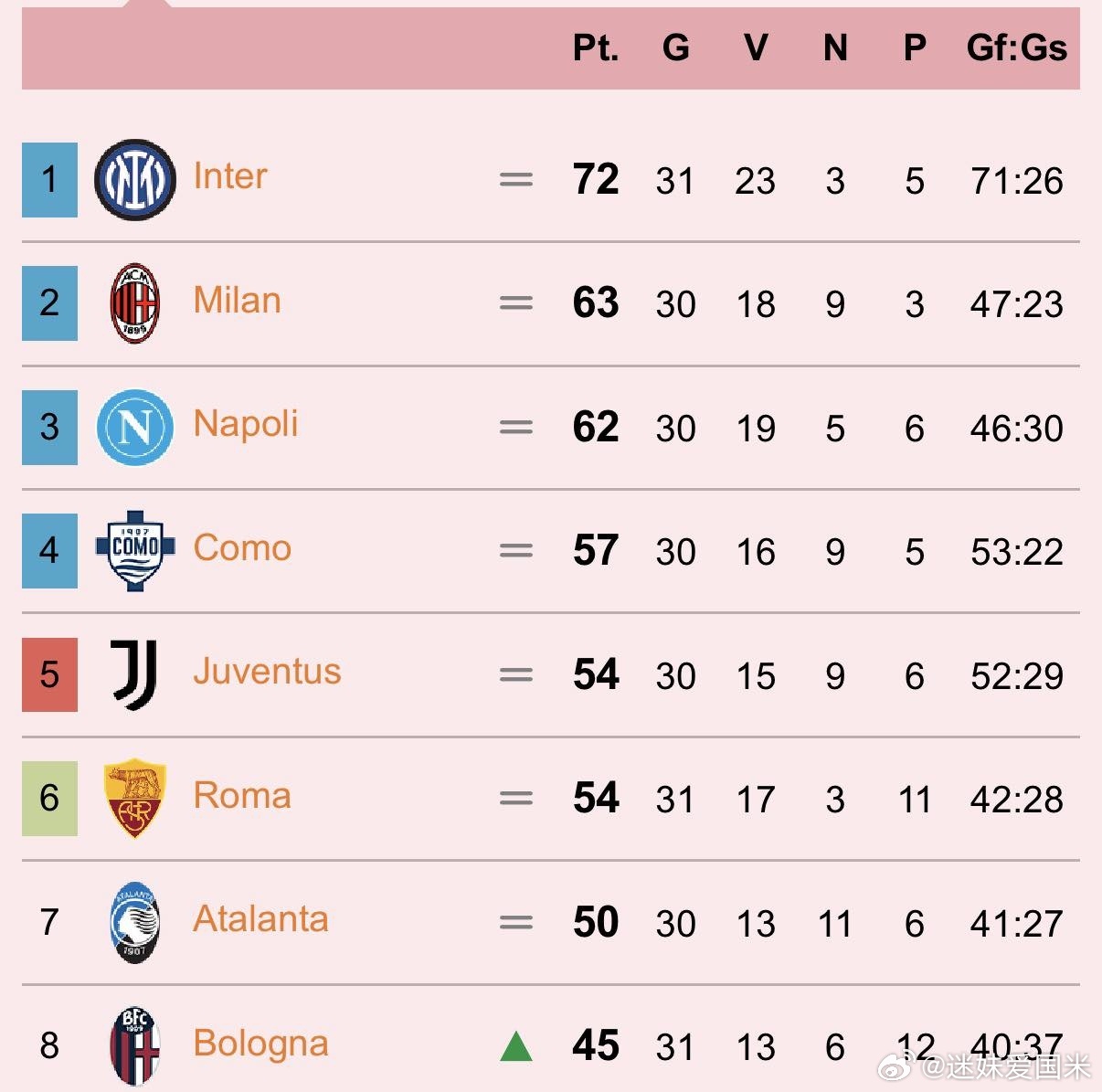Click the Bologna club crest
Viewport: 1102px width, 1092px height.
[134, 1045]
